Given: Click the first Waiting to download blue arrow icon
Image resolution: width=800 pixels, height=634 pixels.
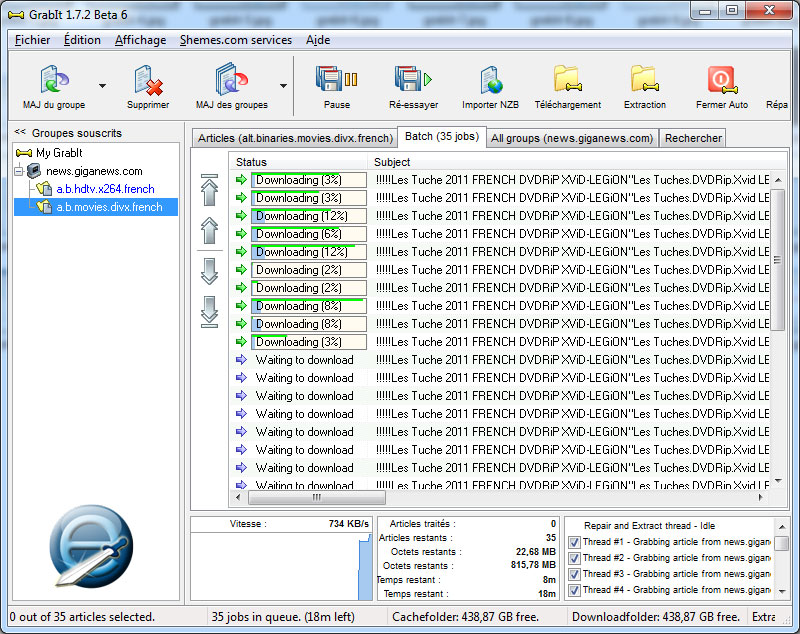Looking at the screenshot, I should 241,360.
